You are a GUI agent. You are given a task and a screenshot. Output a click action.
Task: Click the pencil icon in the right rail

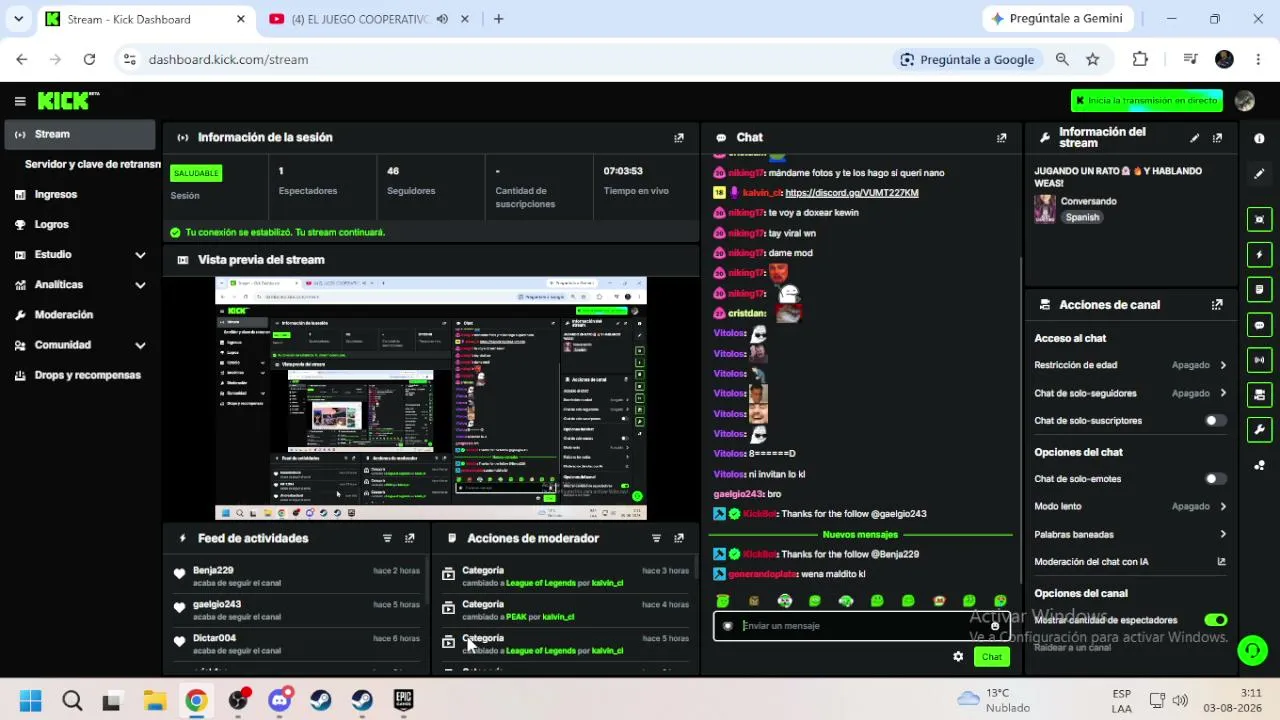pyautogui.click(x=1259, y=174)
